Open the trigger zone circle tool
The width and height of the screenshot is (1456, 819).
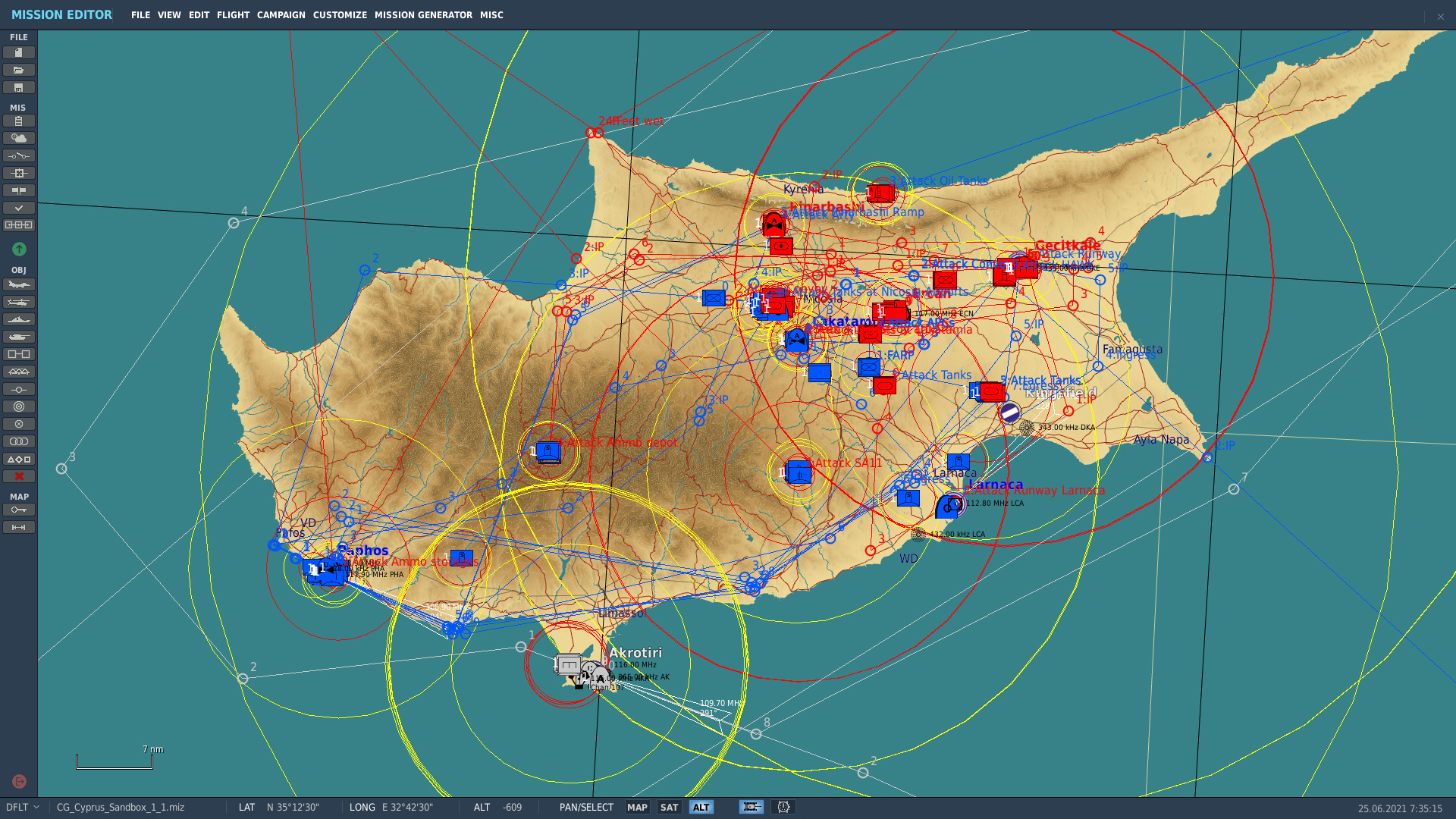click(19, 407)
